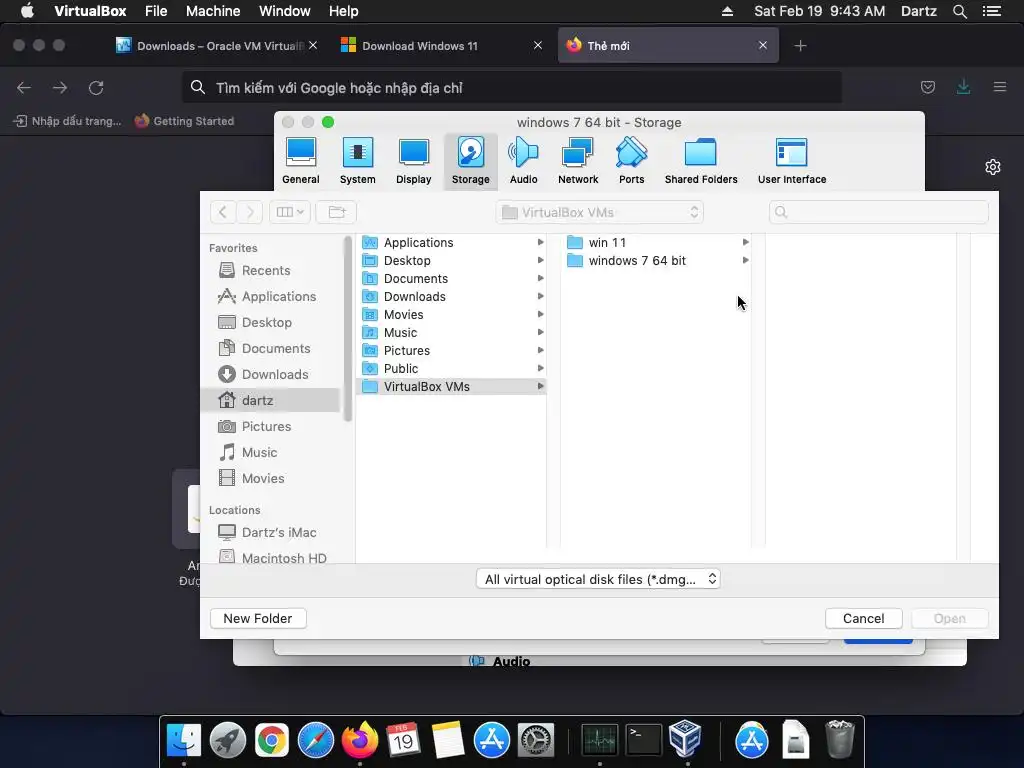Image resolution: width=1024 pixels, height=768 pixels.
Task: Go forward in file dialog
Action: tap(249, 212)
